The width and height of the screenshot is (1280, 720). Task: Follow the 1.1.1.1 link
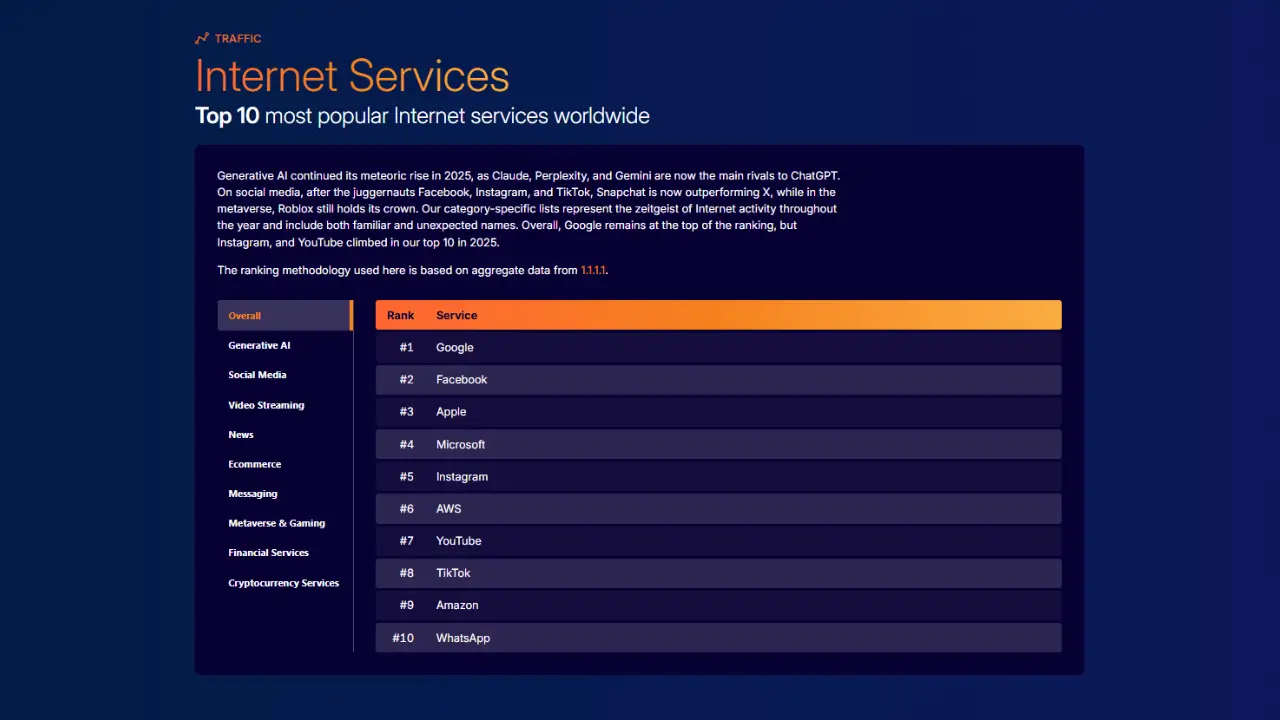[x=594, y=270]
